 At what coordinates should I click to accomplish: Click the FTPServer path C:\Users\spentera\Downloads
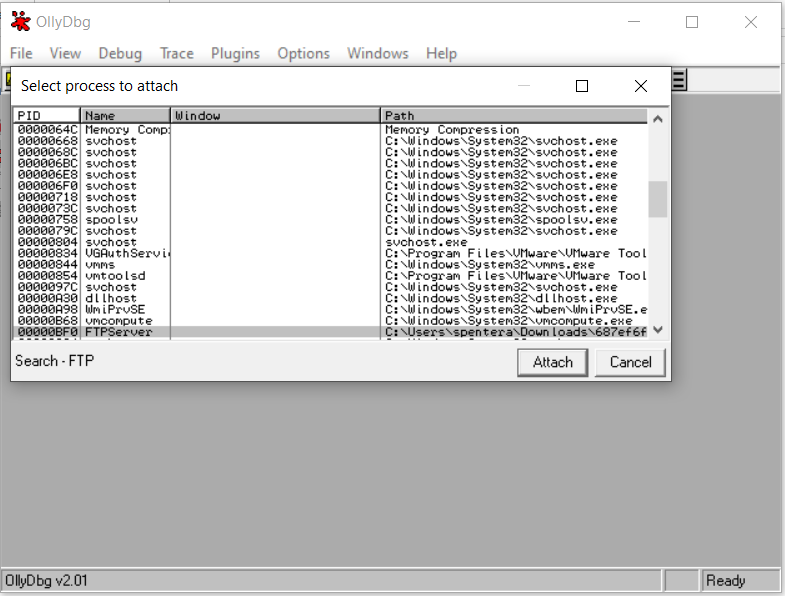pos(516,332)
